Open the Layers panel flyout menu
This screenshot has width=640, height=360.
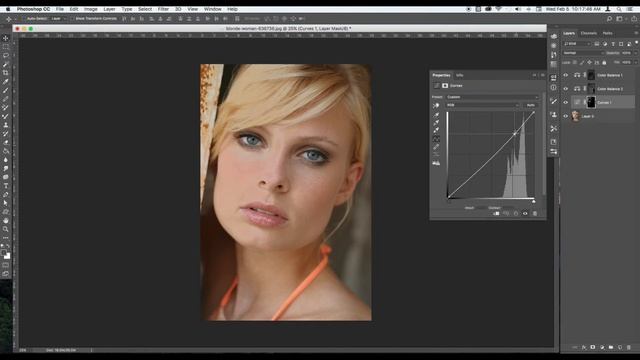[x=636, y=33]
